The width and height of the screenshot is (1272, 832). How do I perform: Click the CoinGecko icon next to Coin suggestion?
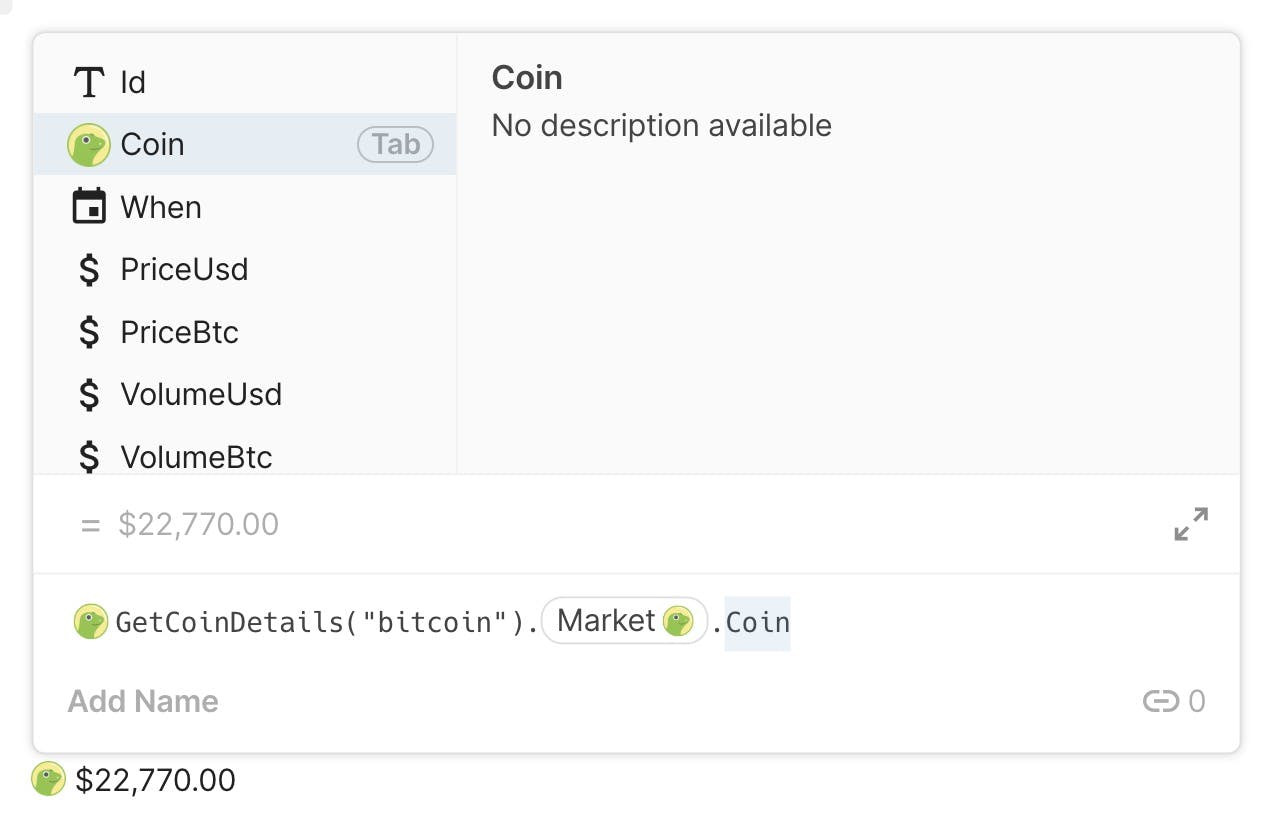89,145
